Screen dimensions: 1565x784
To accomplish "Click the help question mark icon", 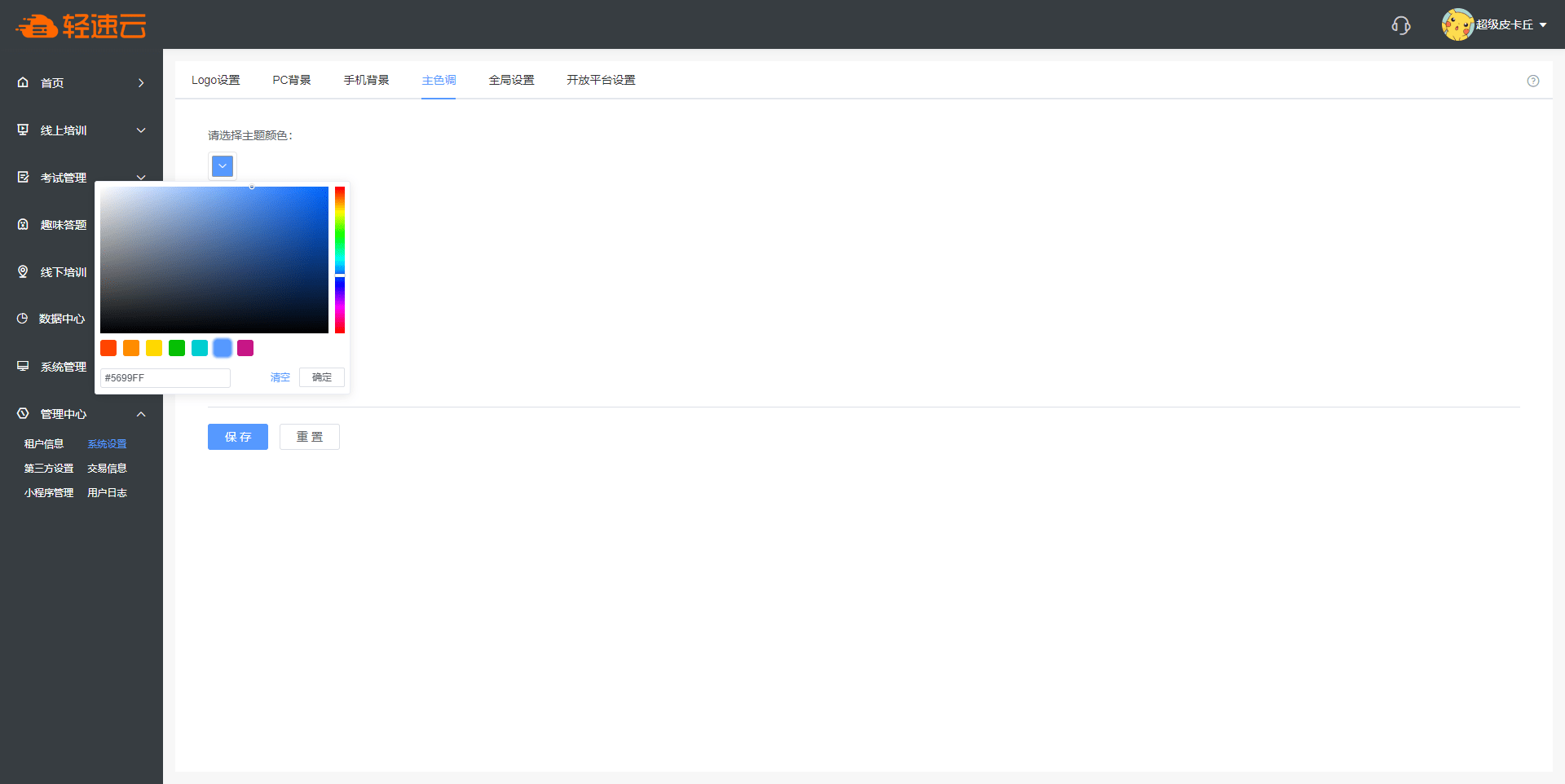I will (x=1532, y=81).
